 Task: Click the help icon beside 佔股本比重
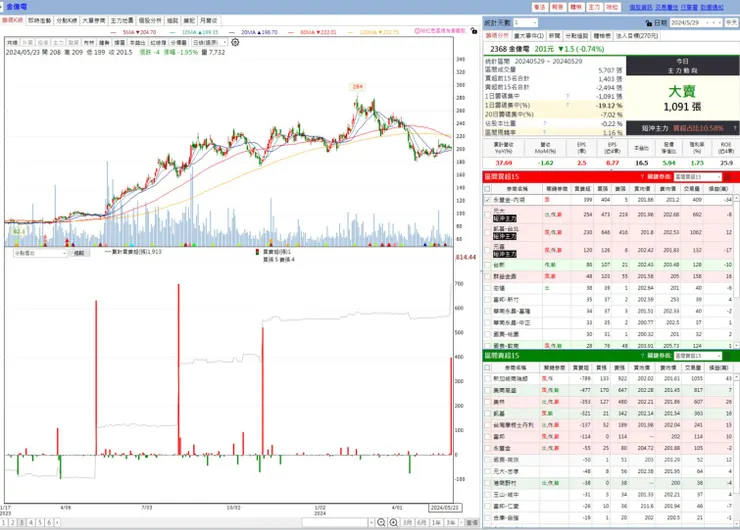(545, 123)
